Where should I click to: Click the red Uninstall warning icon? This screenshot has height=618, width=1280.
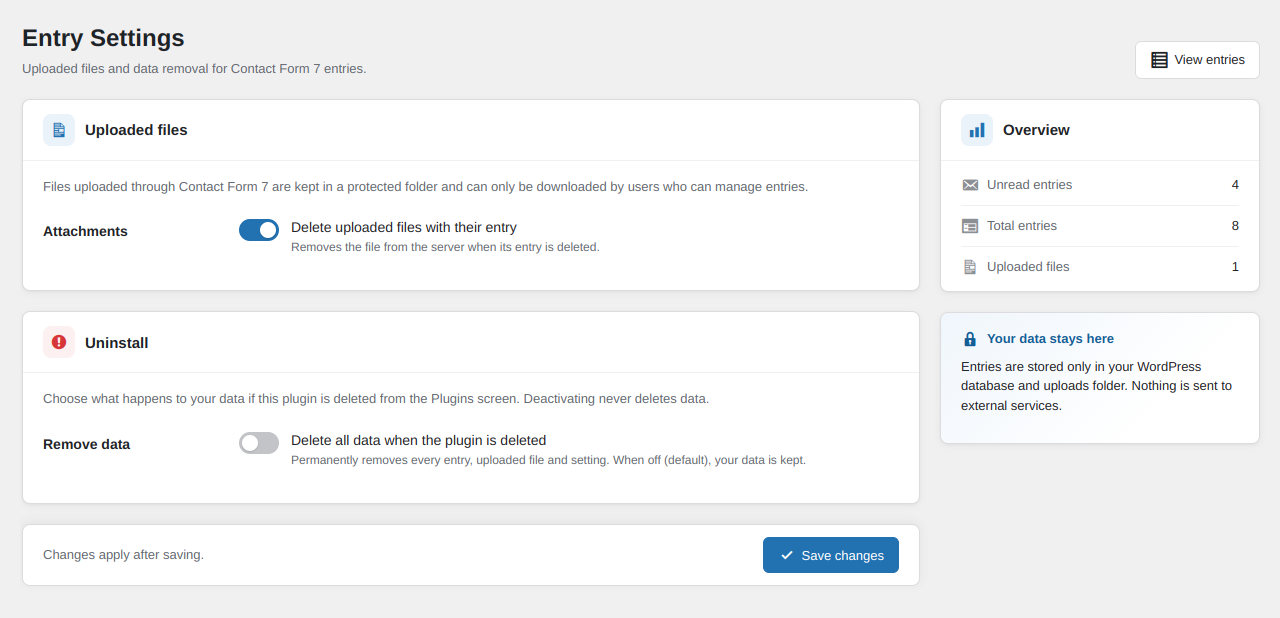tap(59, 342)
